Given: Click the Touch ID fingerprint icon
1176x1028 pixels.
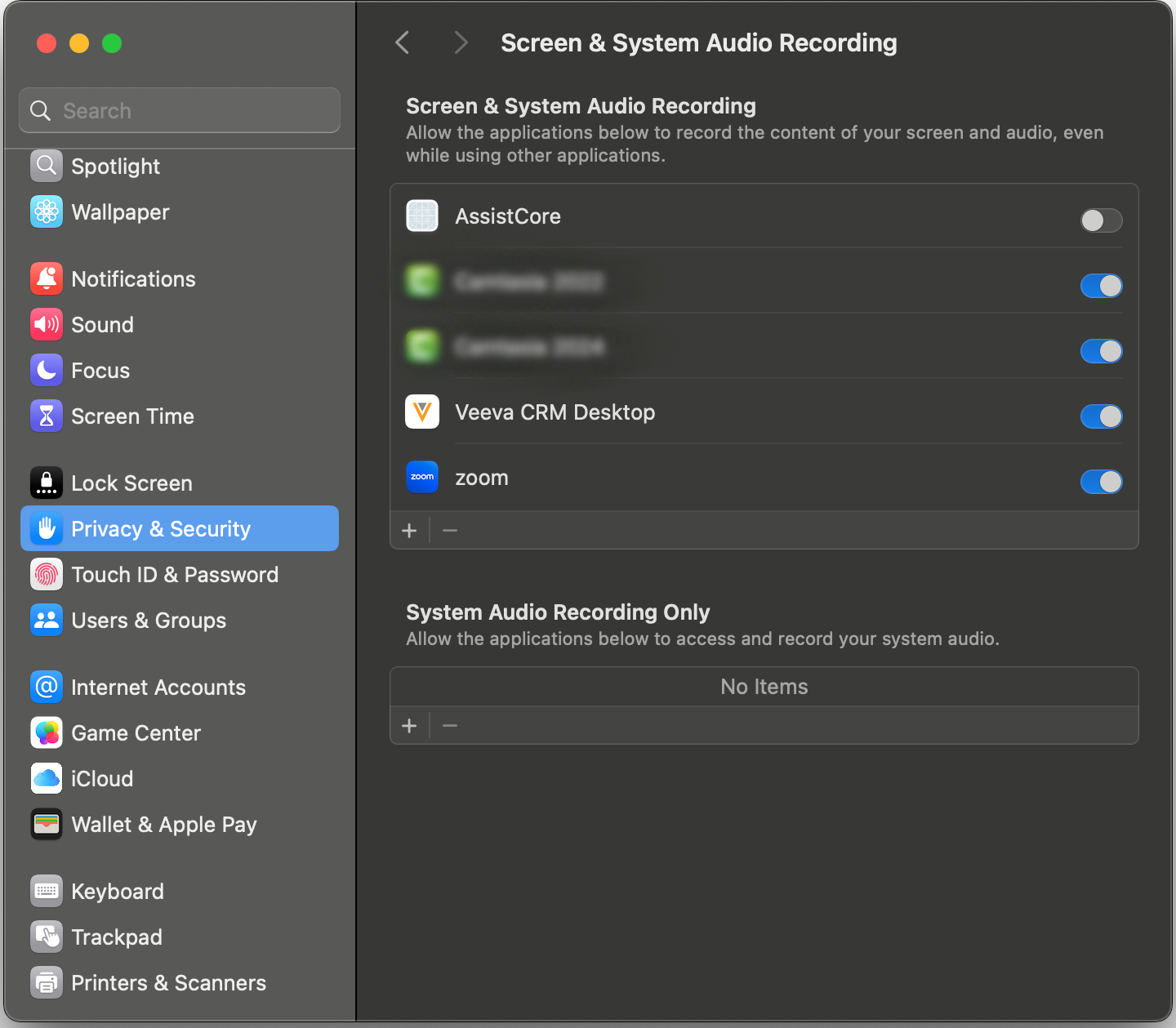Looking at the screenshot, I should click(47, 575).
